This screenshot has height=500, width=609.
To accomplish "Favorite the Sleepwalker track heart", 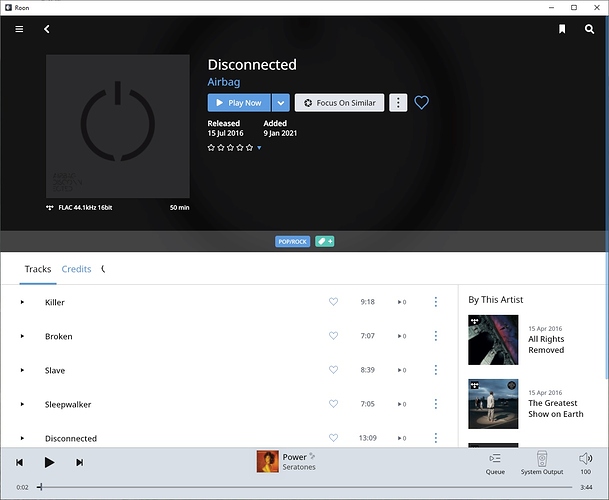I will point(333,404).
